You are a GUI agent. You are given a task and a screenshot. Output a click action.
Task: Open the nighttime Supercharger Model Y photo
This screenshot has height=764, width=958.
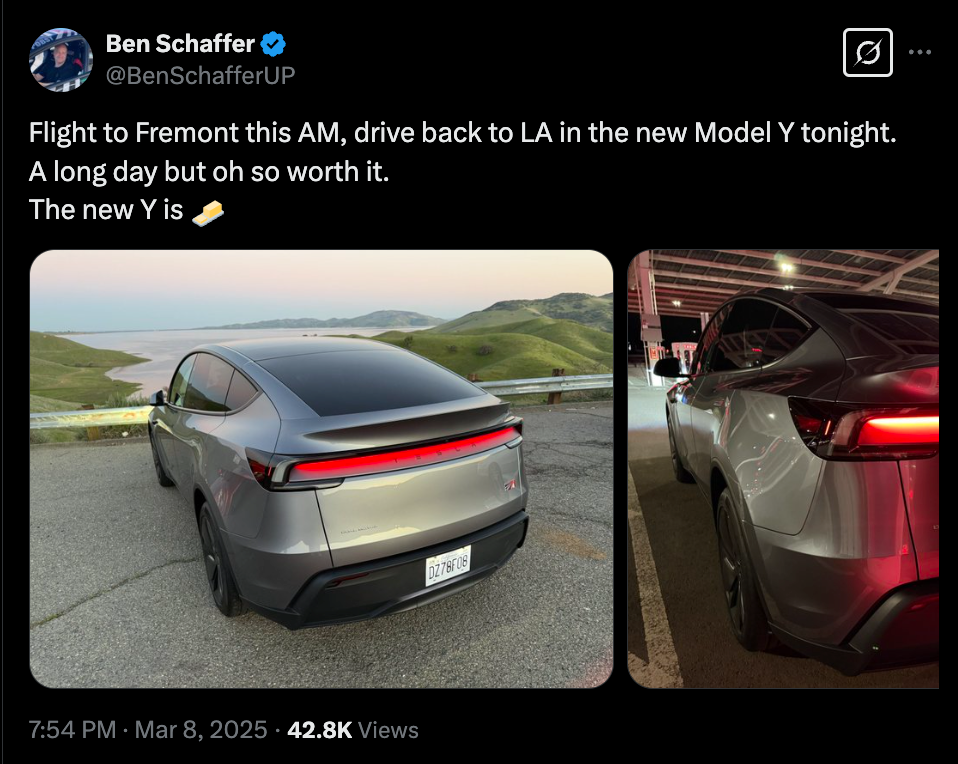click(783, 468)
